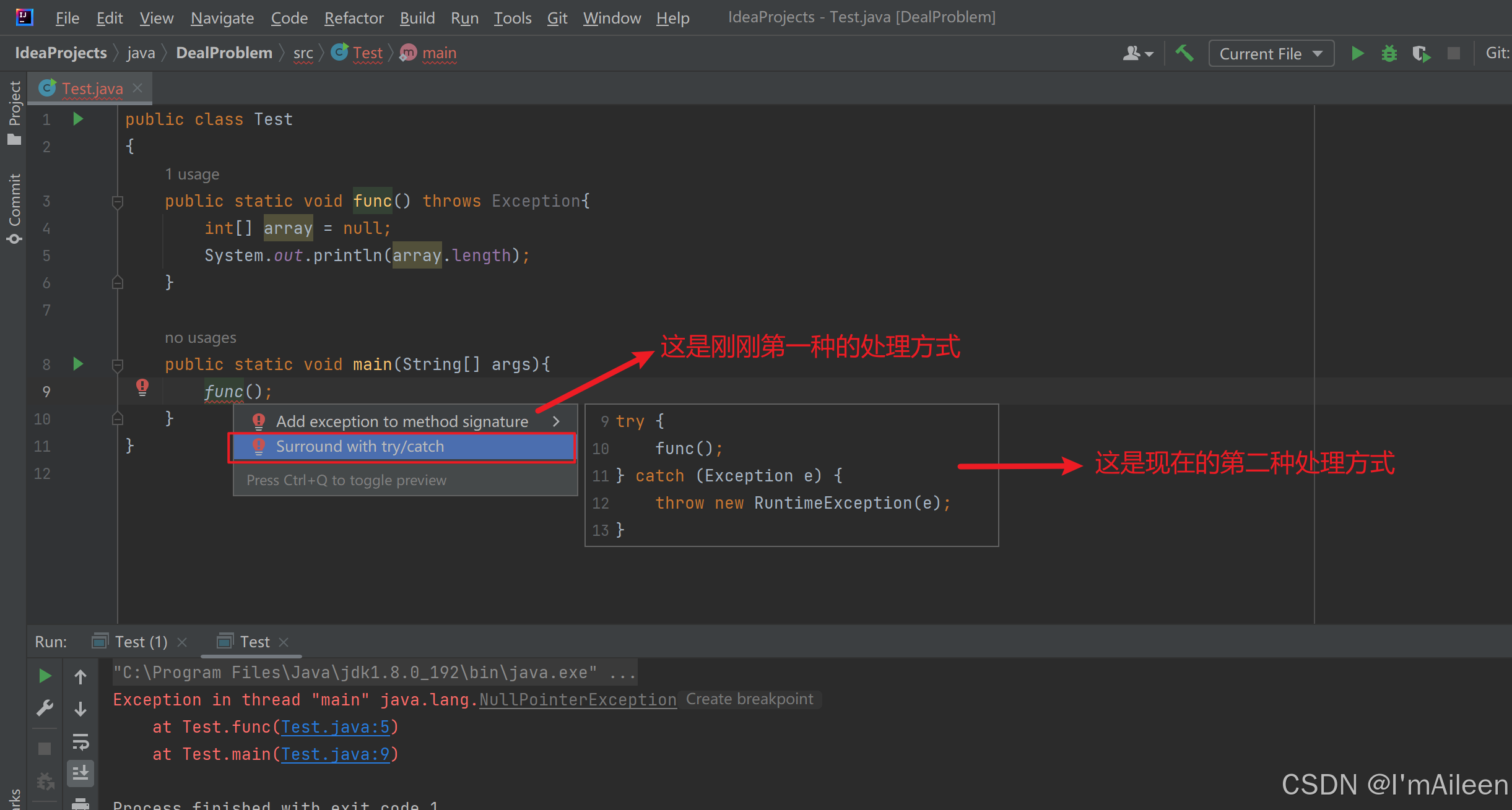The image size is (1512, 810).
Task: Click the Build project hammer icon
Action: [1184, 53]
